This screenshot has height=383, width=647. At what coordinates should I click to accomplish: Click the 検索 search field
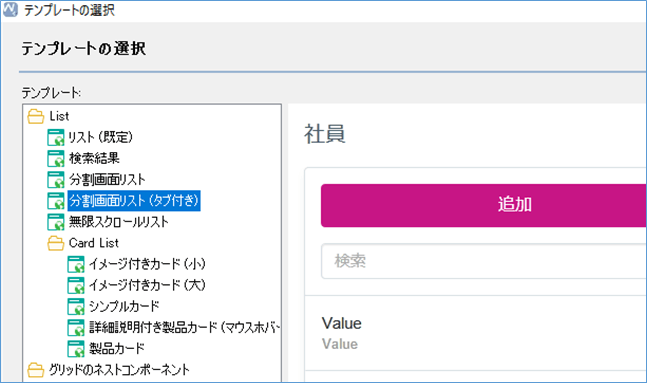(484, 261)
